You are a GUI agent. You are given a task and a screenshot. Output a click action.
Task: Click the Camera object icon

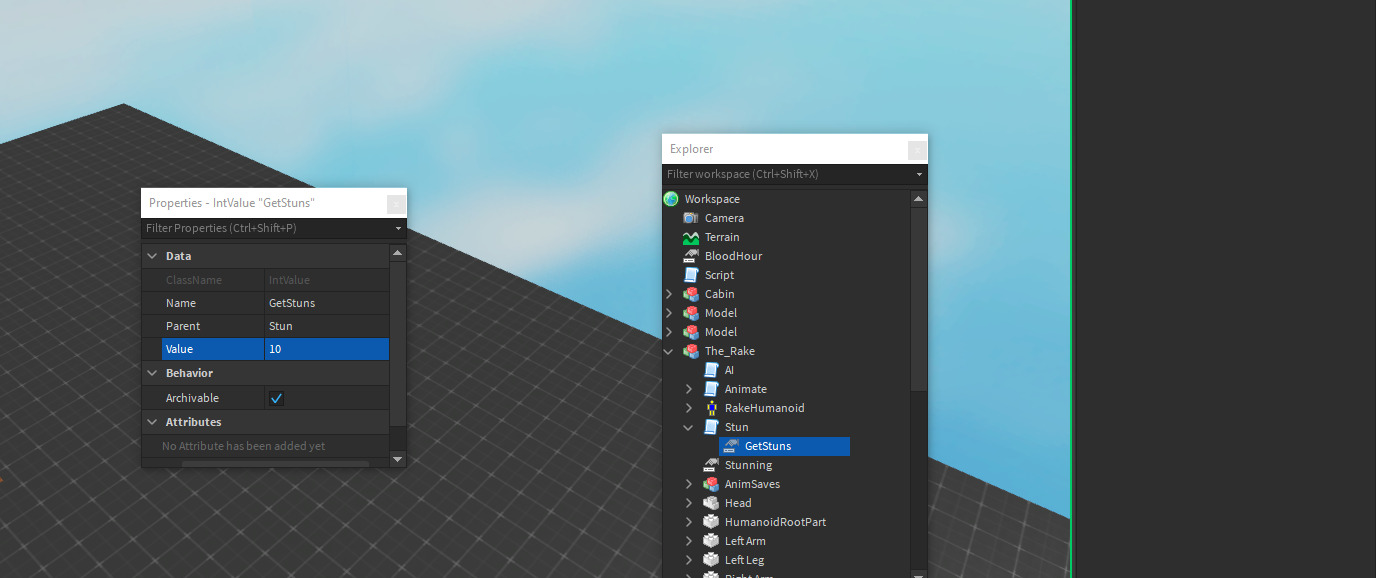point(691,218)
